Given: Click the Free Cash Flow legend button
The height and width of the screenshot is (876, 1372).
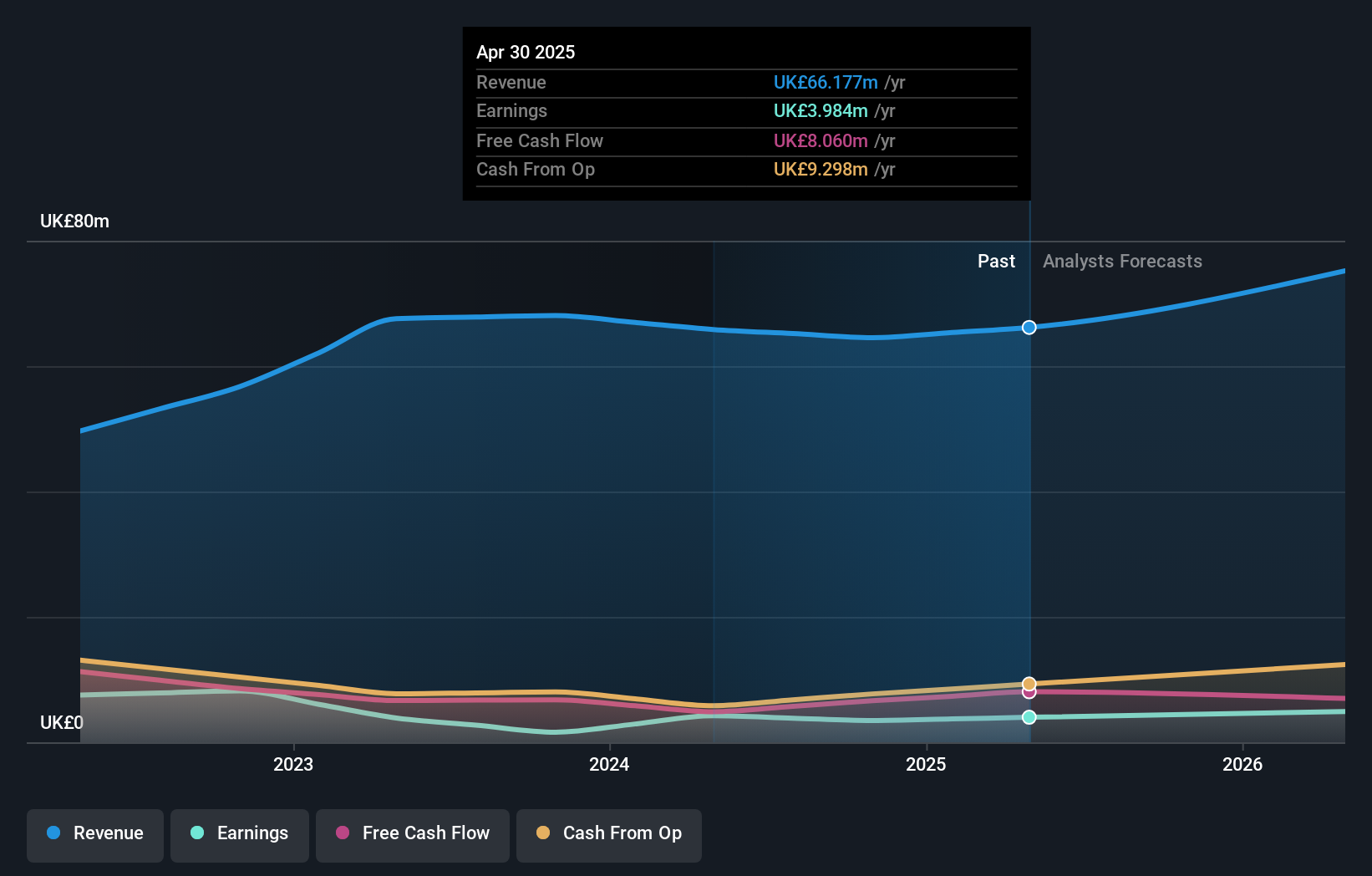Looking at the screenshot, I should (x=412, y=833).
